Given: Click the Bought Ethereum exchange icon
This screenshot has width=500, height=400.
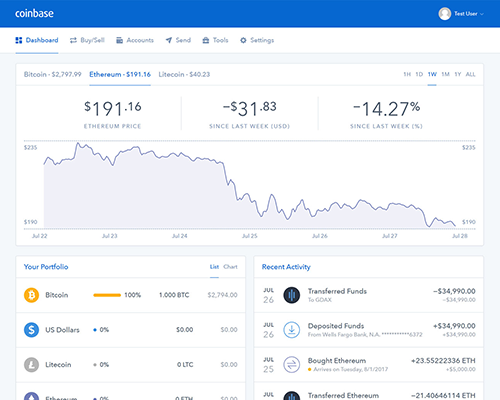Looking at the screenshot, I should (x=291, y=365).
